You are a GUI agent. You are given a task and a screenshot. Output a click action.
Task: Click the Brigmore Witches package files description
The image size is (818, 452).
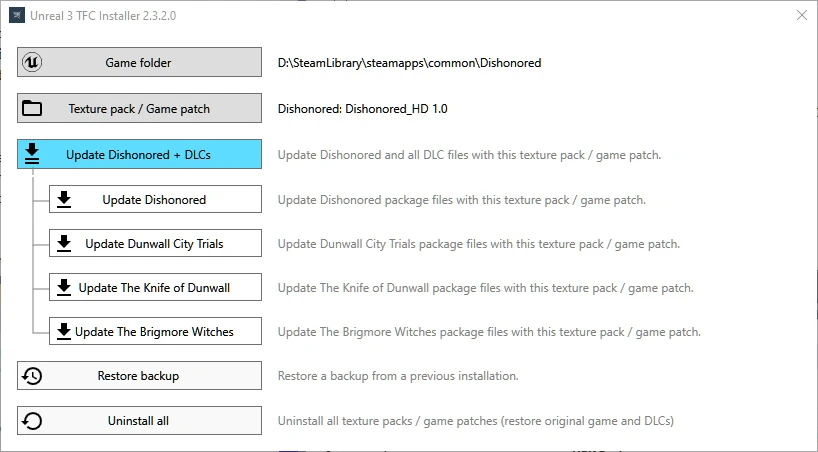pyautogui.click(x=489, y=332)
